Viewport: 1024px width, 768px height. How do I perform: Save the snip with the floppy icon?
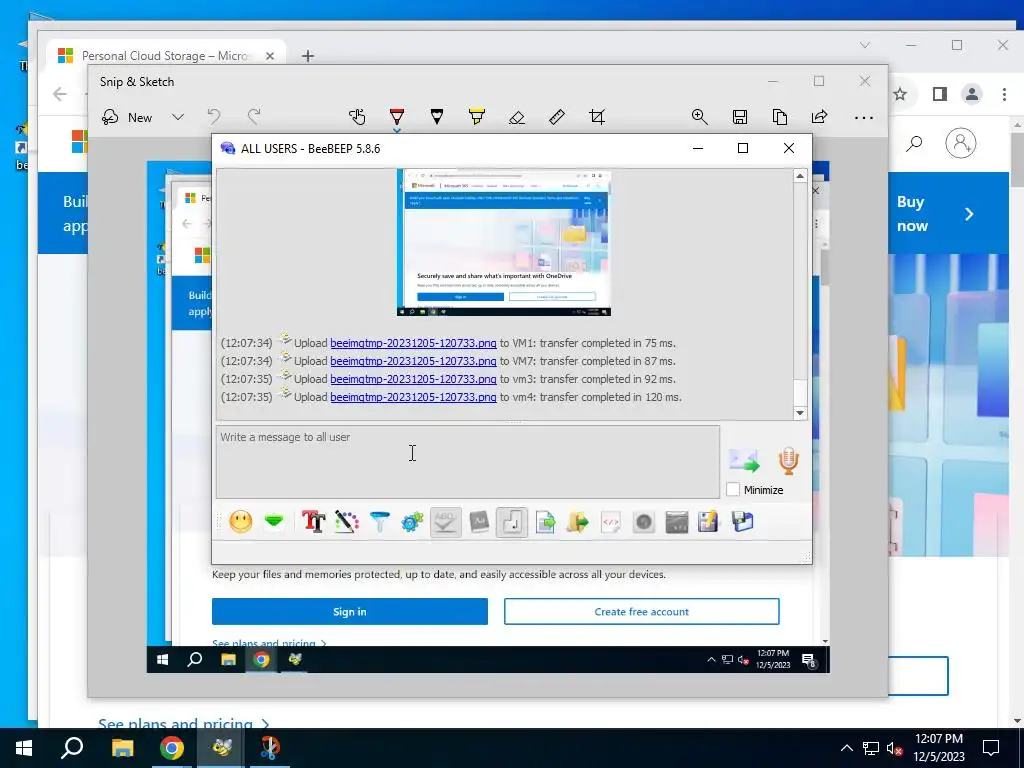(740, 117)
